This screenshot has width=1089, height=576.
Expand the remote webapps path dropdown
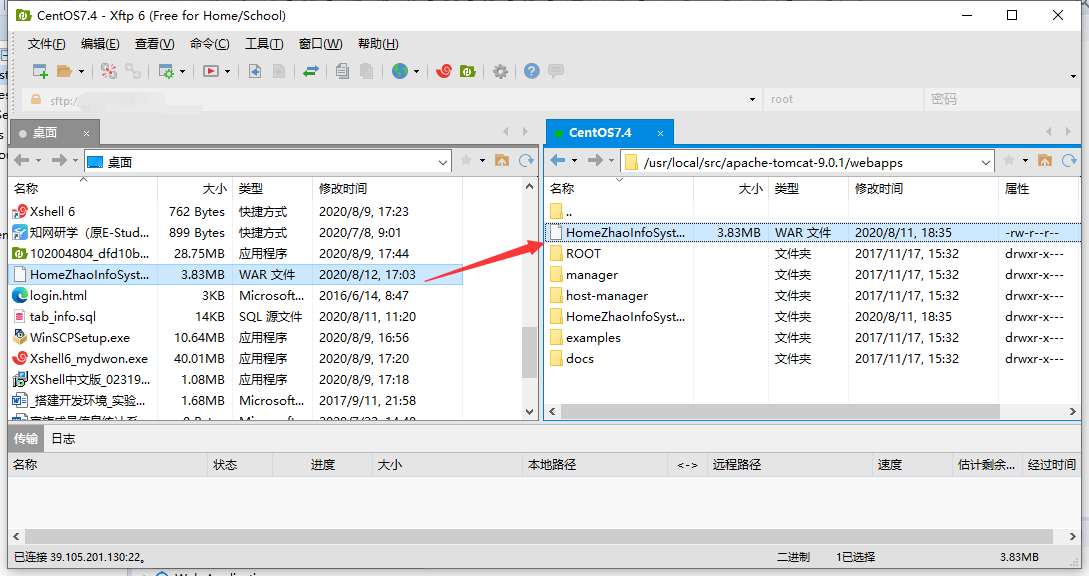point(986,163)
